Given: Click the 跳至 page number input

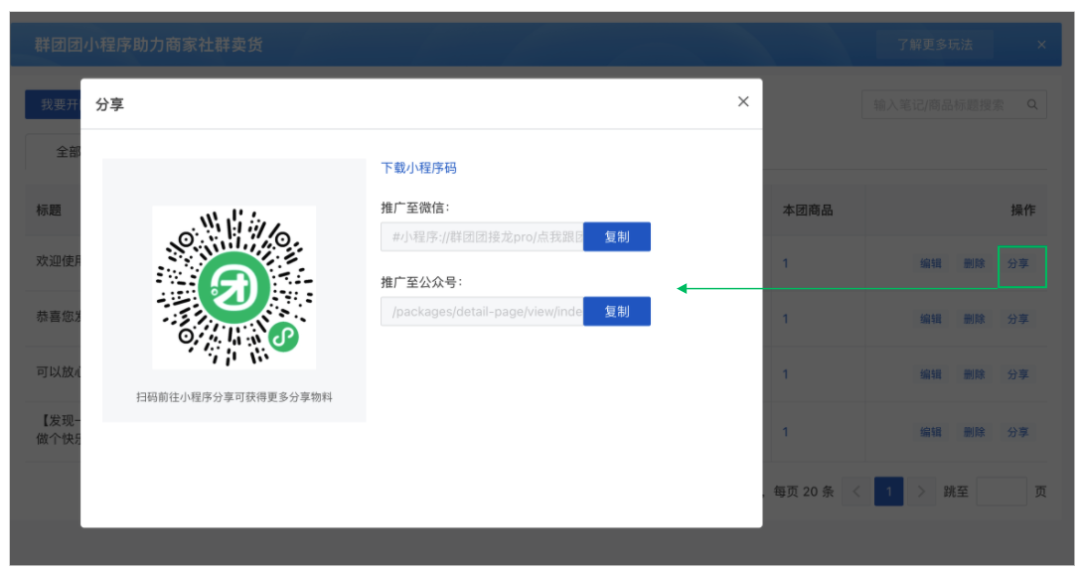Looking at the screenshot, I should 1001,492.
